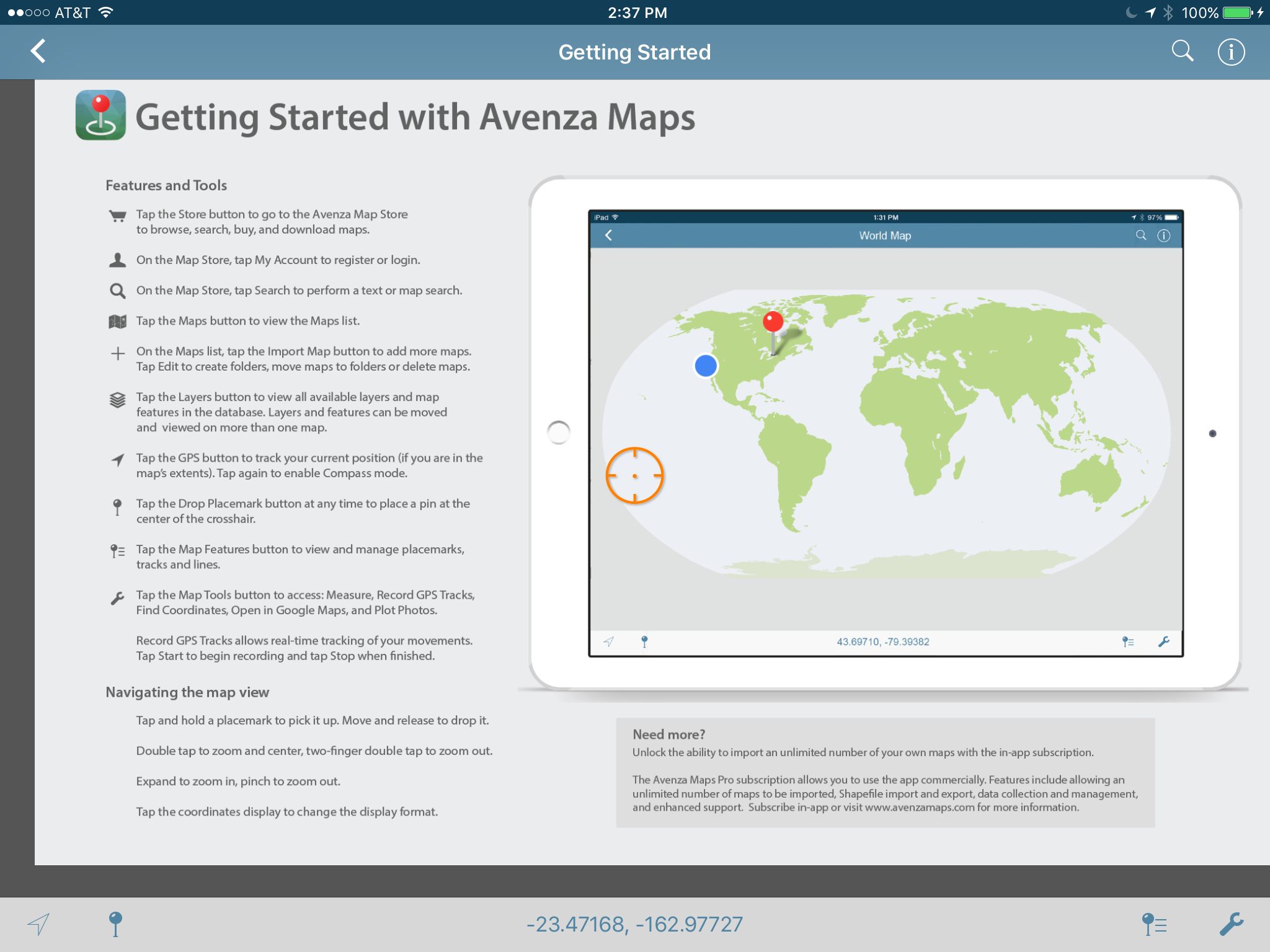
Task: Open Map Features list button
Action: click(x=1154, y=924)
